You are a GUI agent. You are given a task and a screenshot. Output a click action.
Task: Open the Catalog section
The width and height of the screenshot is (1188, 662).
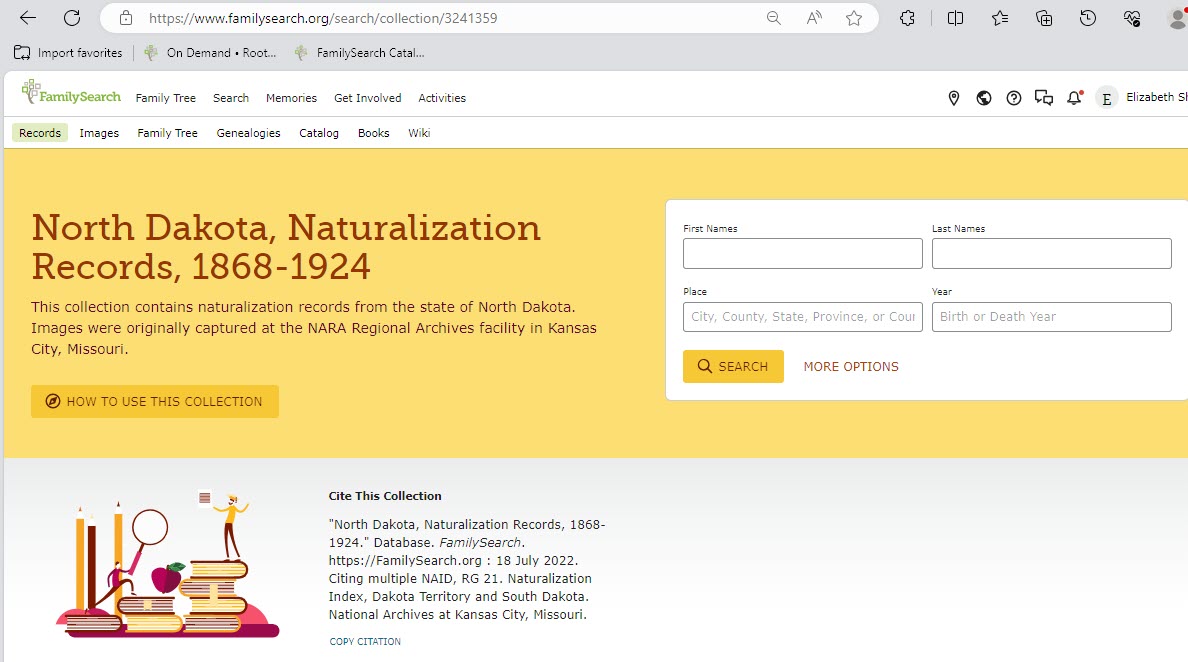point(318,132)
